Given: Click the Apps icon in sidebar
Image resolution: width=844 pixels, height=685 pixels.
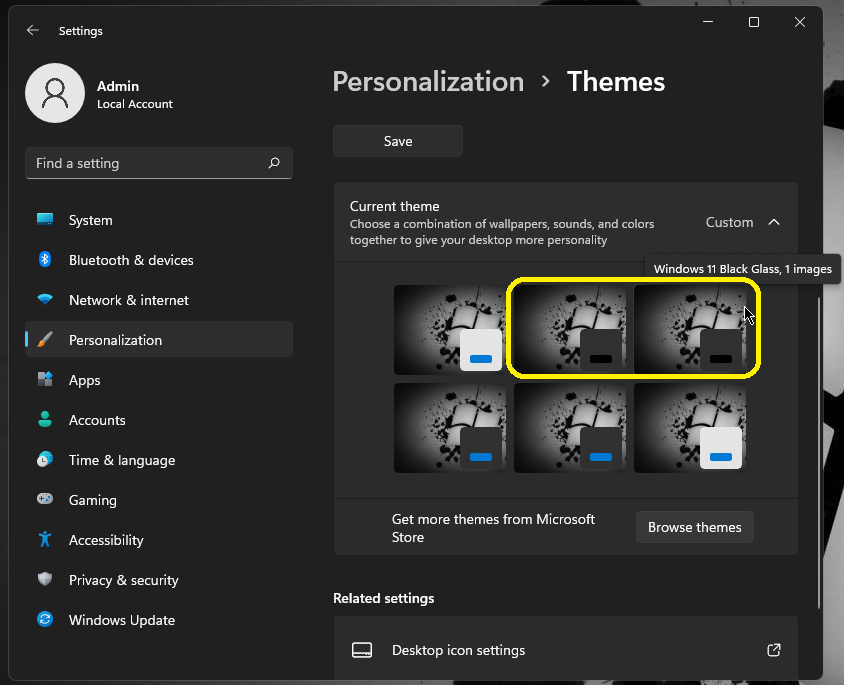Looking at the screenshot, I should pyautogui.click(x=45, y=379).
